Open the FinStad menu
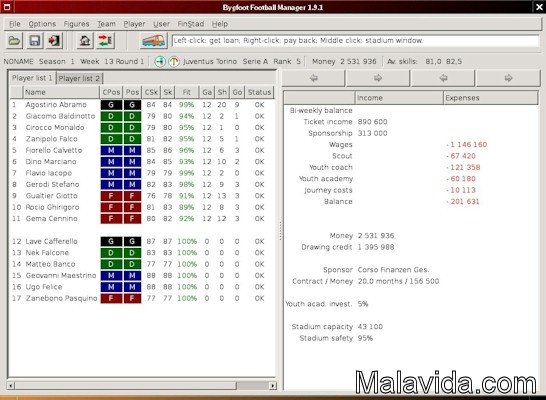 click(190, 24)
